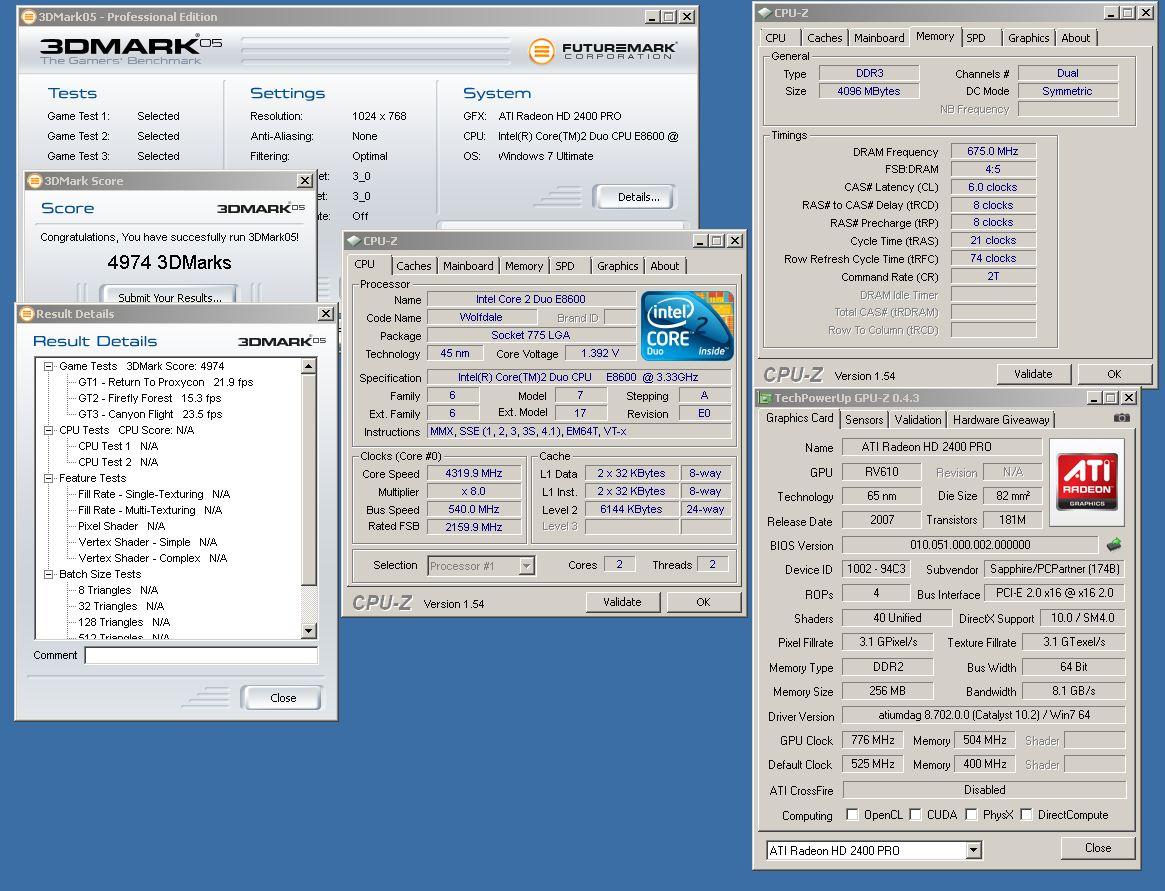Image resolution: width=1165 pixels, height=891 pixels.
Task: Click the Close button in GPU-Z
Action: click(x=1097, y=848)
